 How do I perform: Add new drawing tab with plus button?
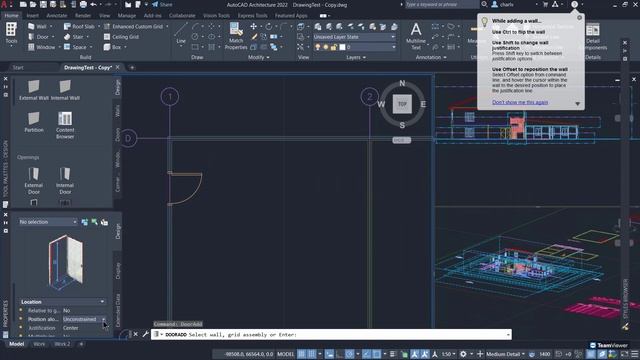click(x=132, y=67)
